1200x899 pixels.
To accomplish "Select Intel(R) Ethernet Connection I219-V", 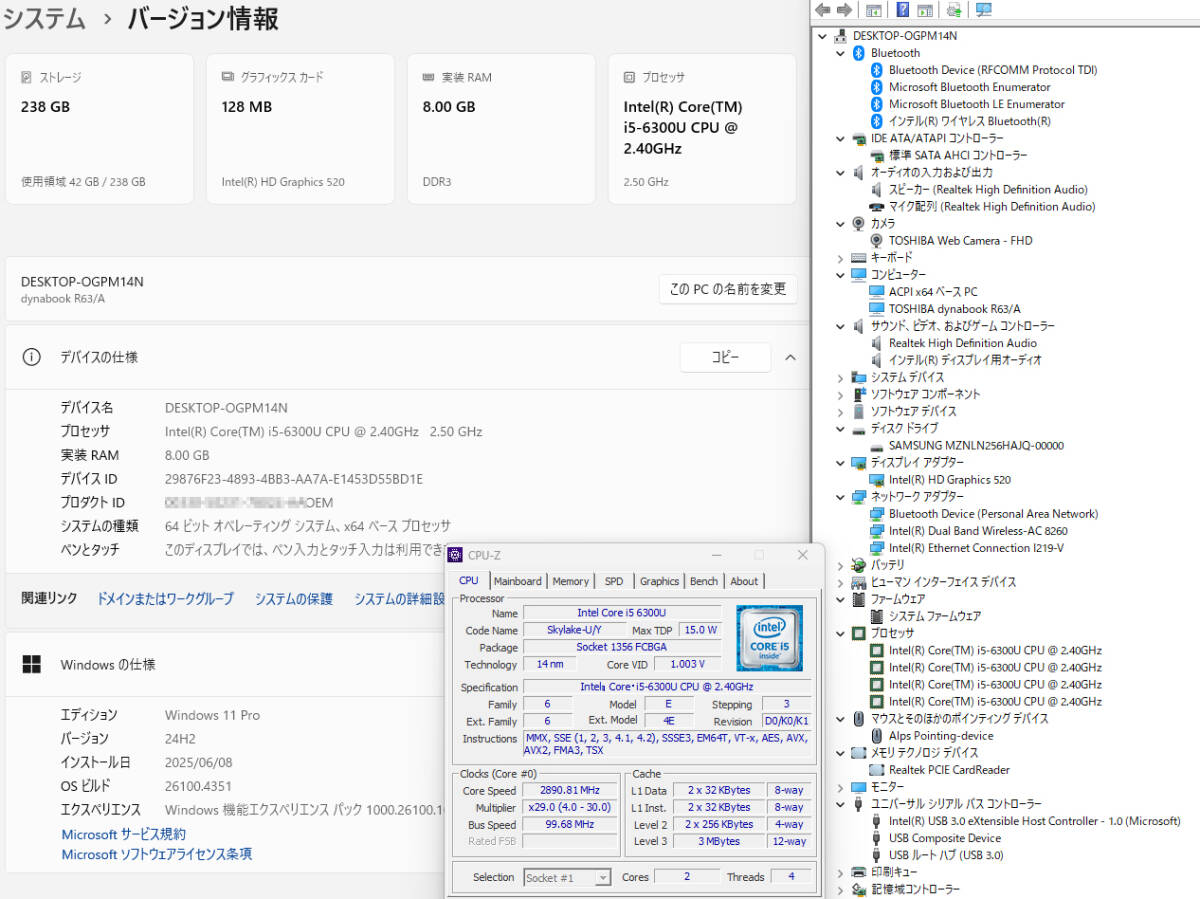I will tap(976, 548).
